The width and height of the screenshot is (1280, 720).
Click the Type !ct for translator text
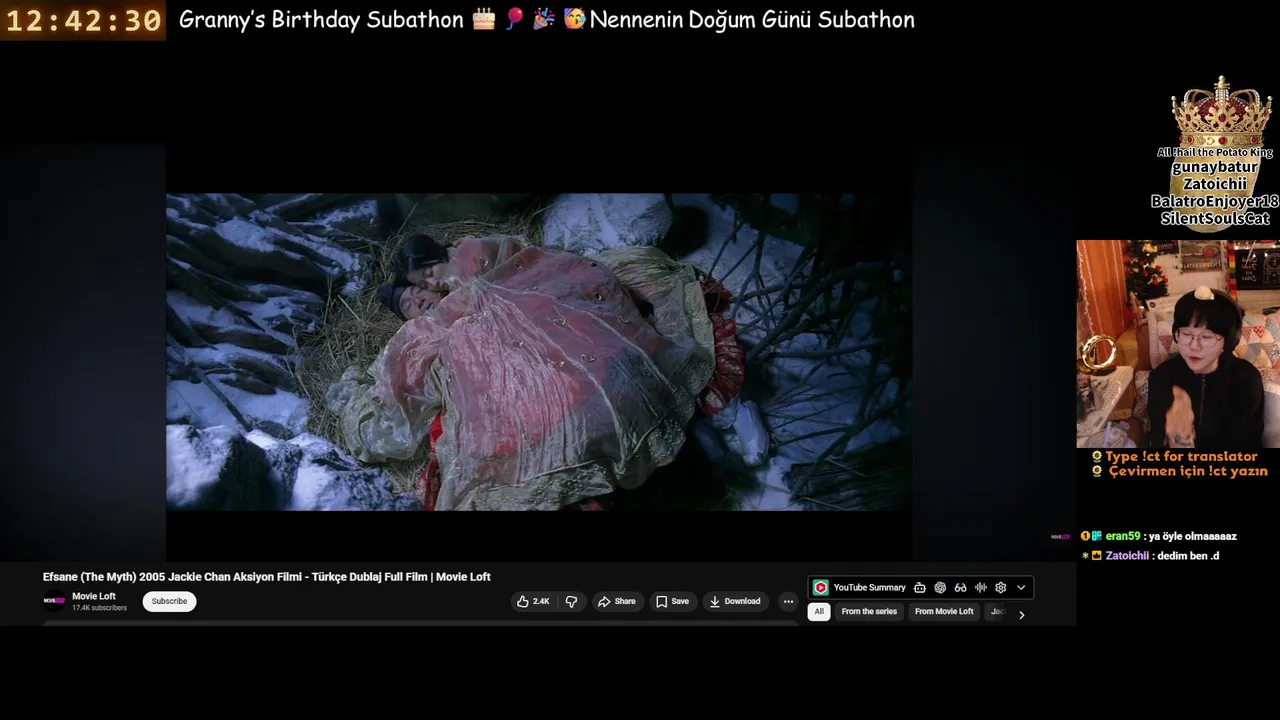[1181, 456]
